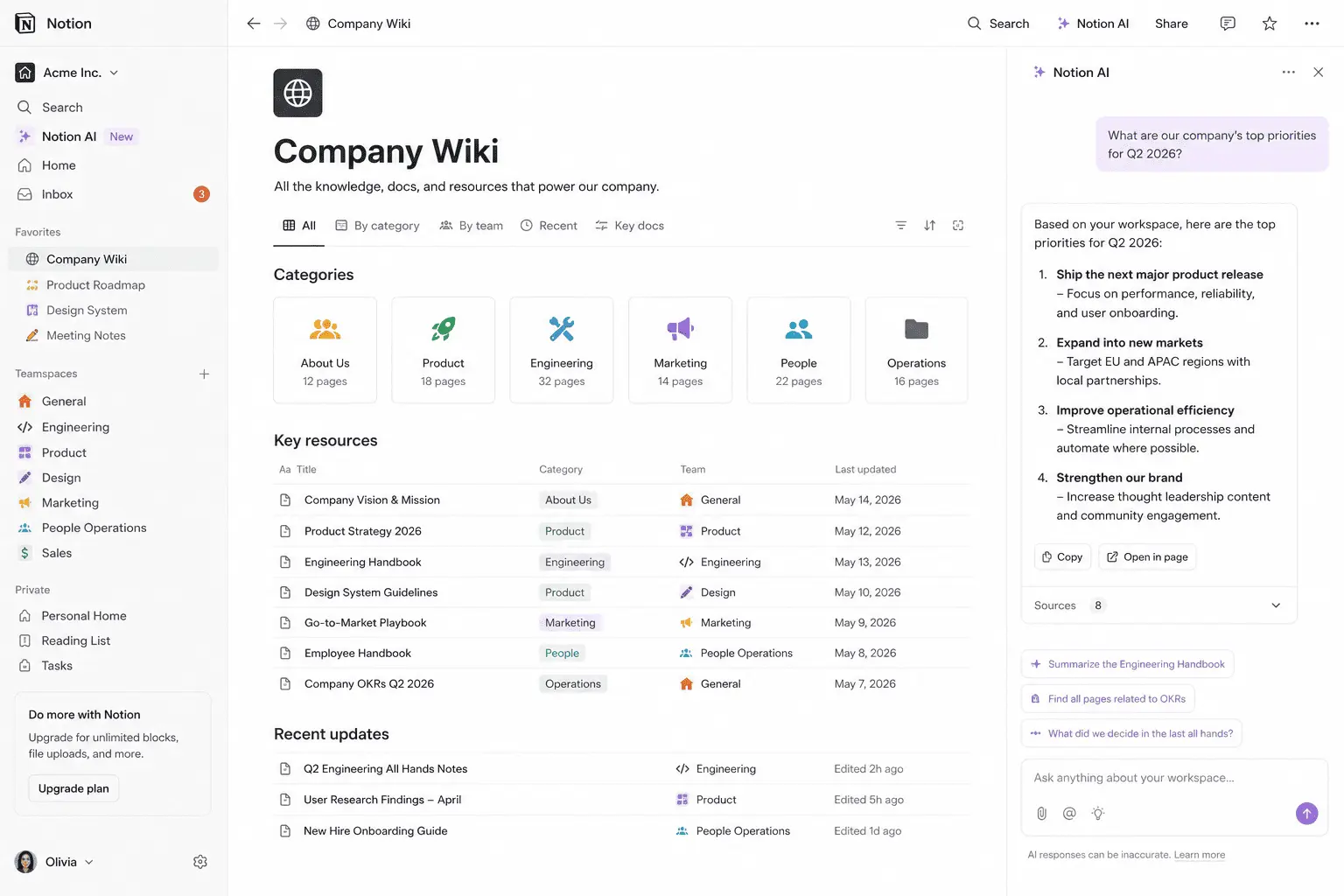The height and width of the screenshot is (896, 1344).
Task: Click the lightbulb icon in AI input
Action: click(1098, 814)
